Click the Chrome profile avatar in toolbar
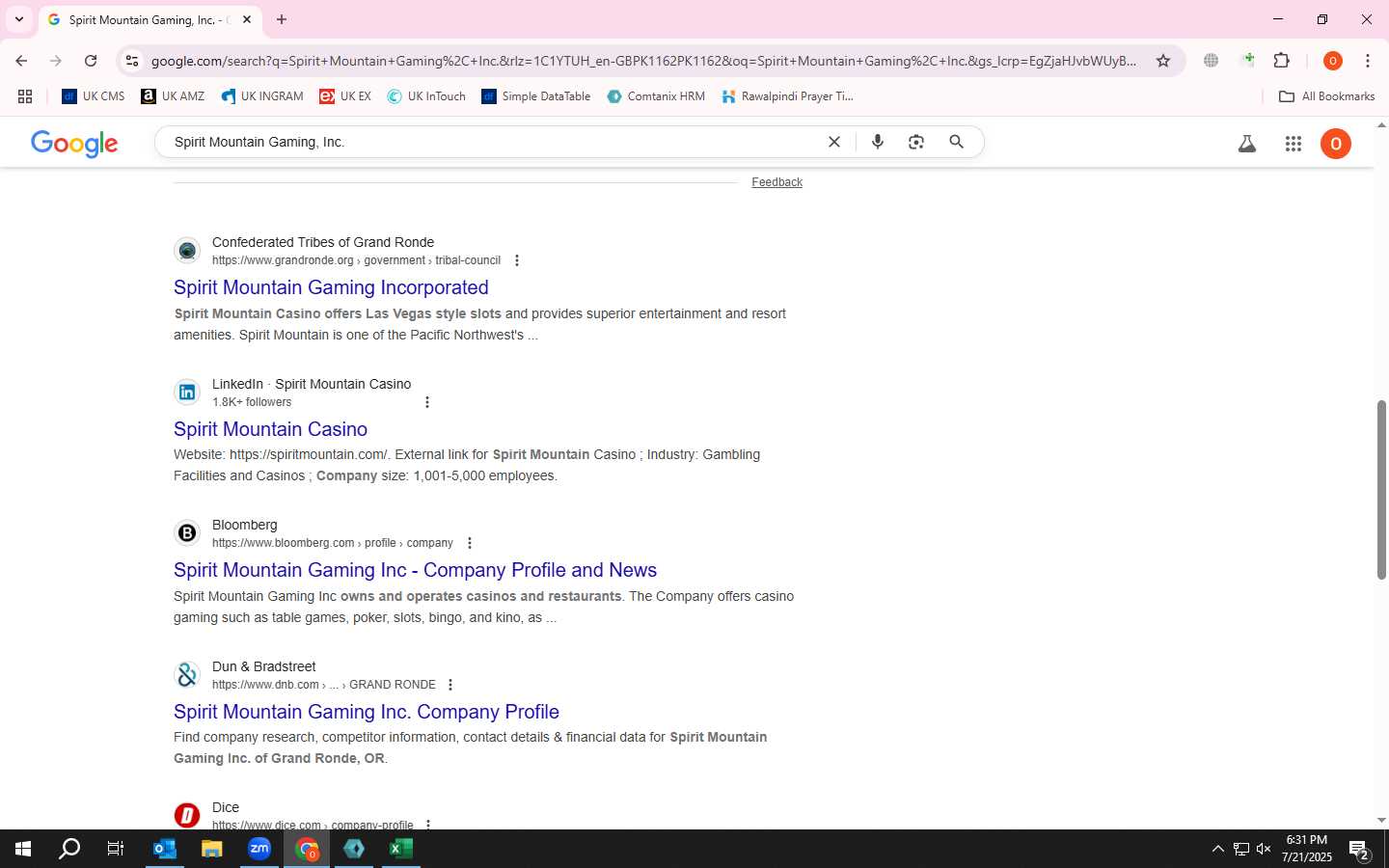This screenshot has width=1389, height=868. [1333, 61]
